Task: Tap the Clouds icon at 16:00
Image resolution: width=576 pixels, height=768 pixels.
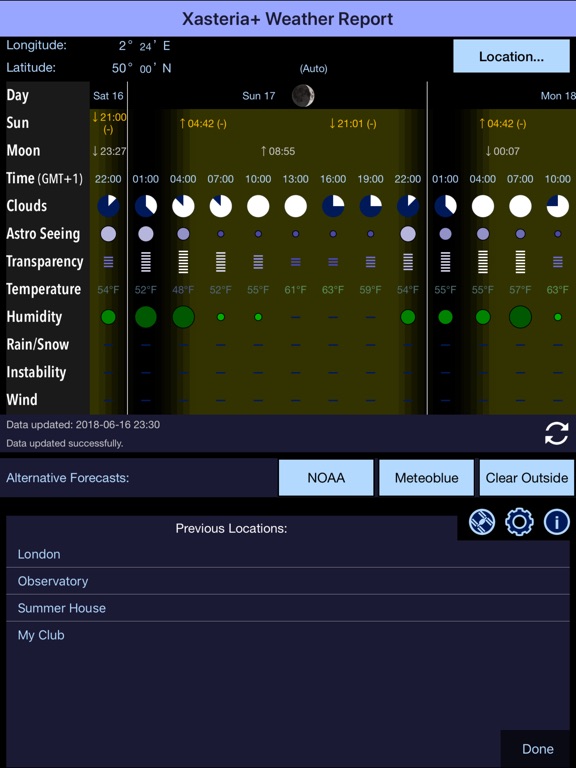Action: tap(333, 206)
